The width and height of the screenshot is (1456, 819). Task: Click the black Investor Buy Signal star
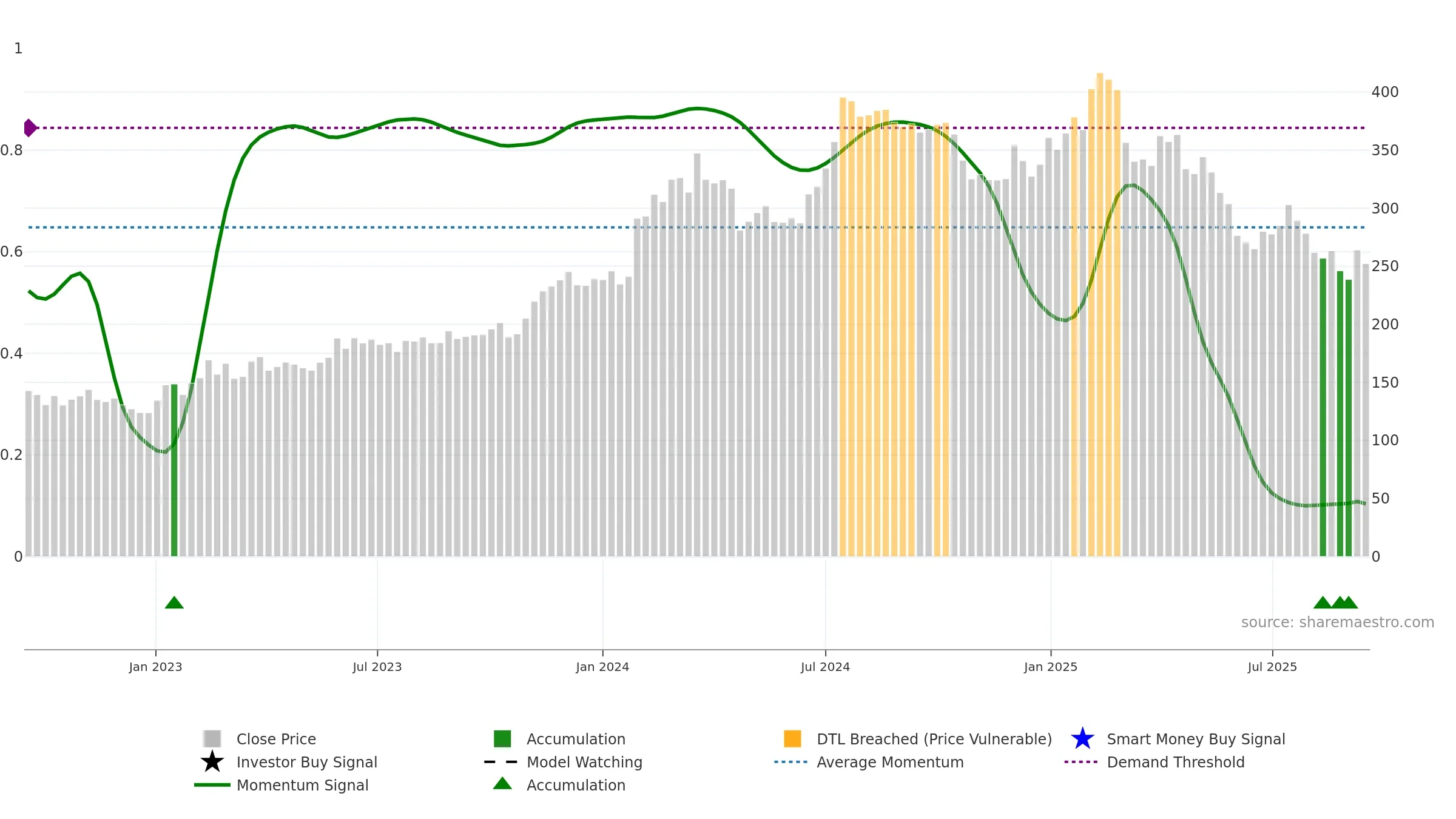(x=212, y=762)
